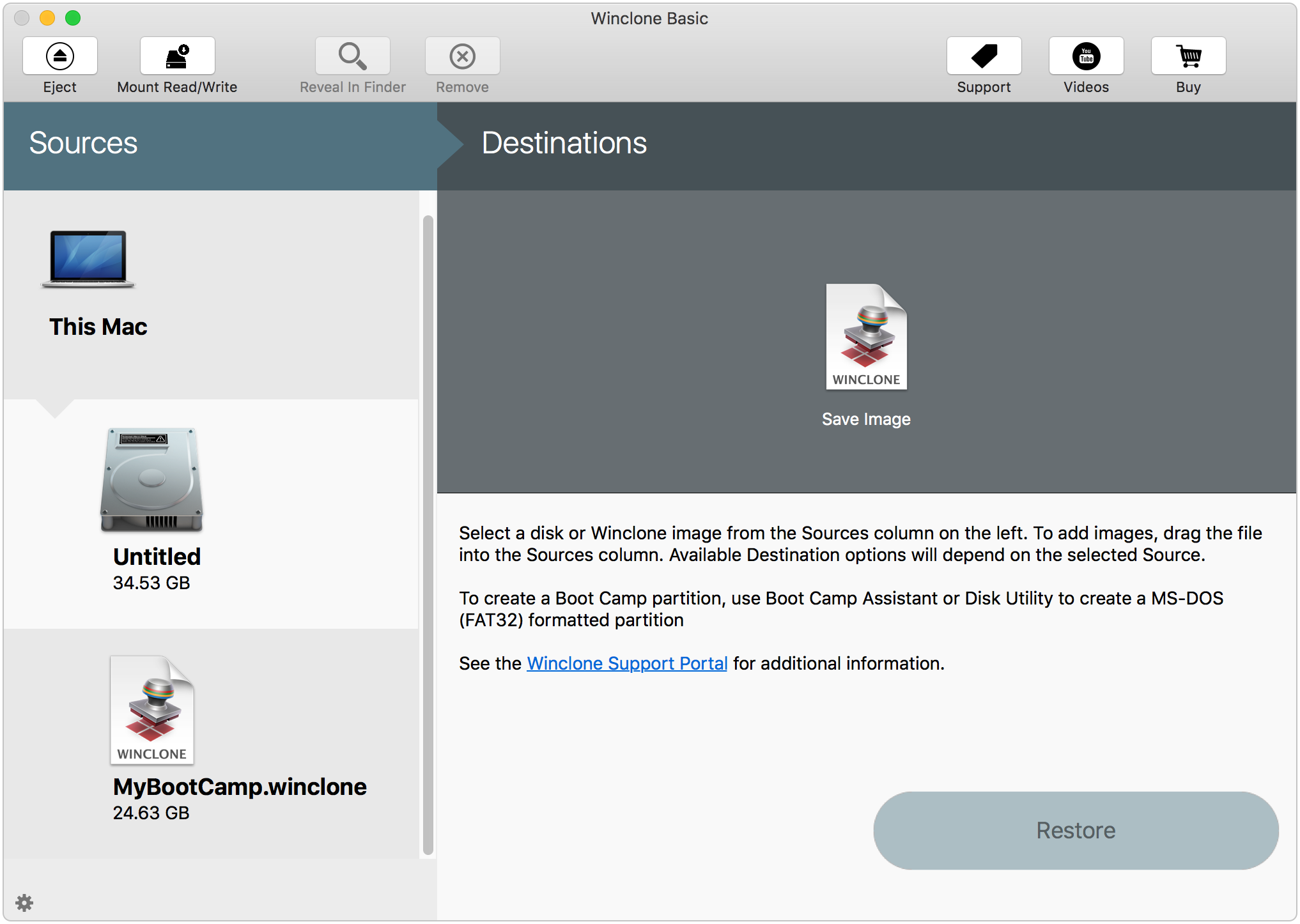Open the gear settings menu
Screen dimensions: 1300x924
click(x=24, y=902)
